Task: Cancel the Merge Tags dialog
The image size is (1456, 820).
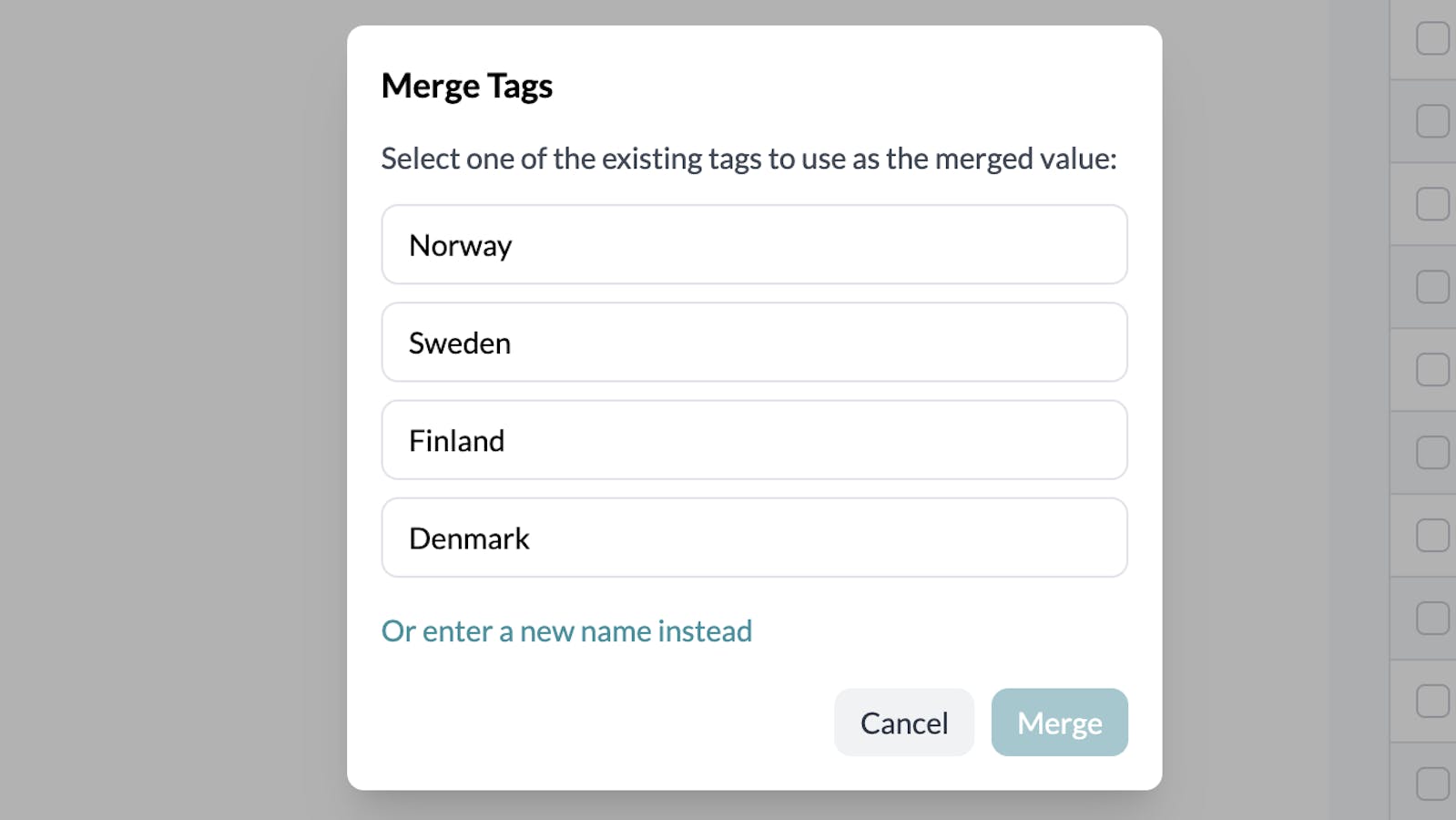Action: pyautogui.click(x=903, y=722)
